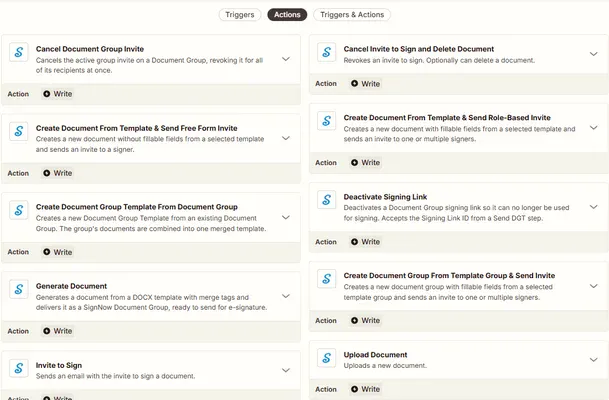Click Action label under Create Document Group From Template Group
This screenshot has width=609, height=400.
tap(326, 321)
